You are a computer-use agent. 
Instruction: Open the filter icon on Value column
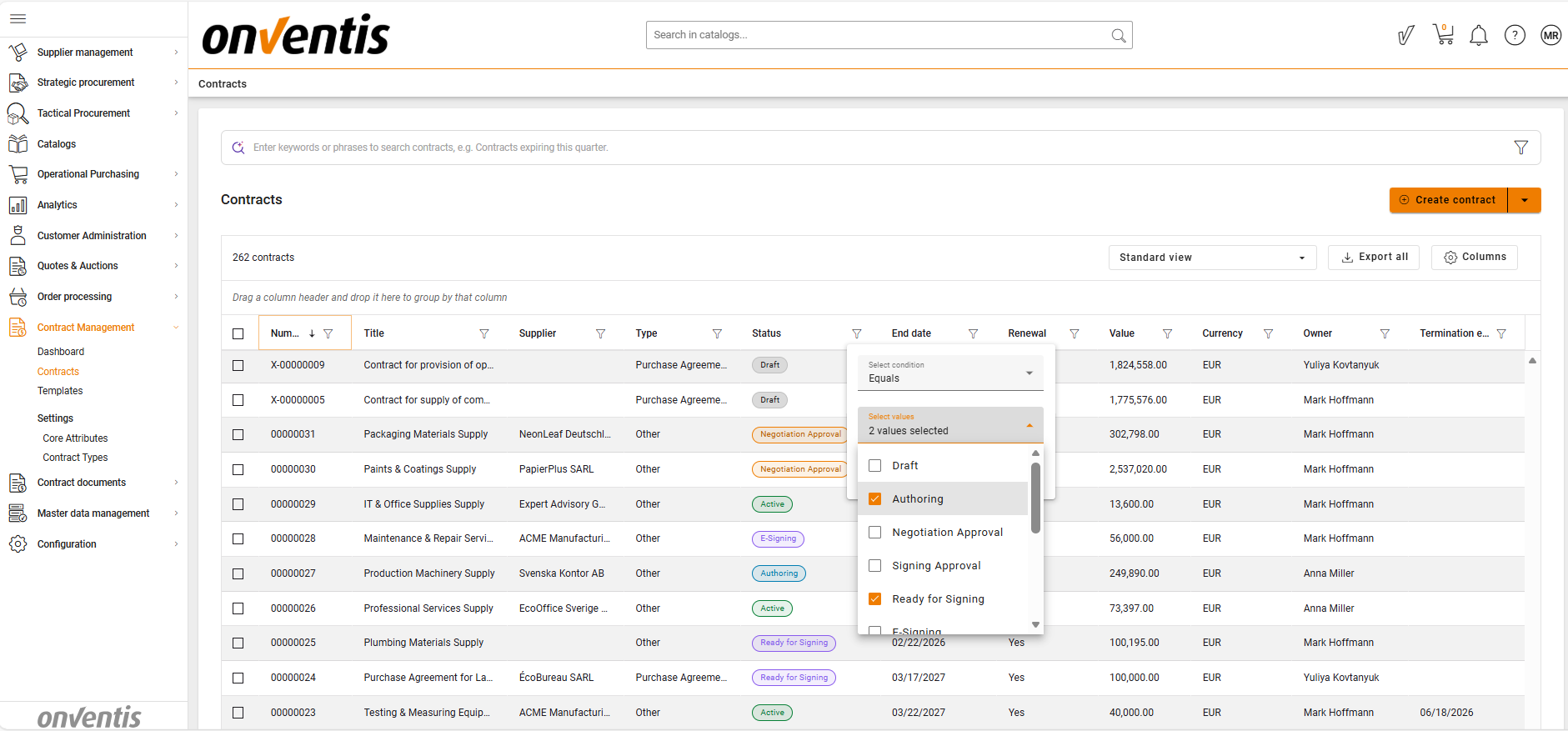pos(1167,333)
